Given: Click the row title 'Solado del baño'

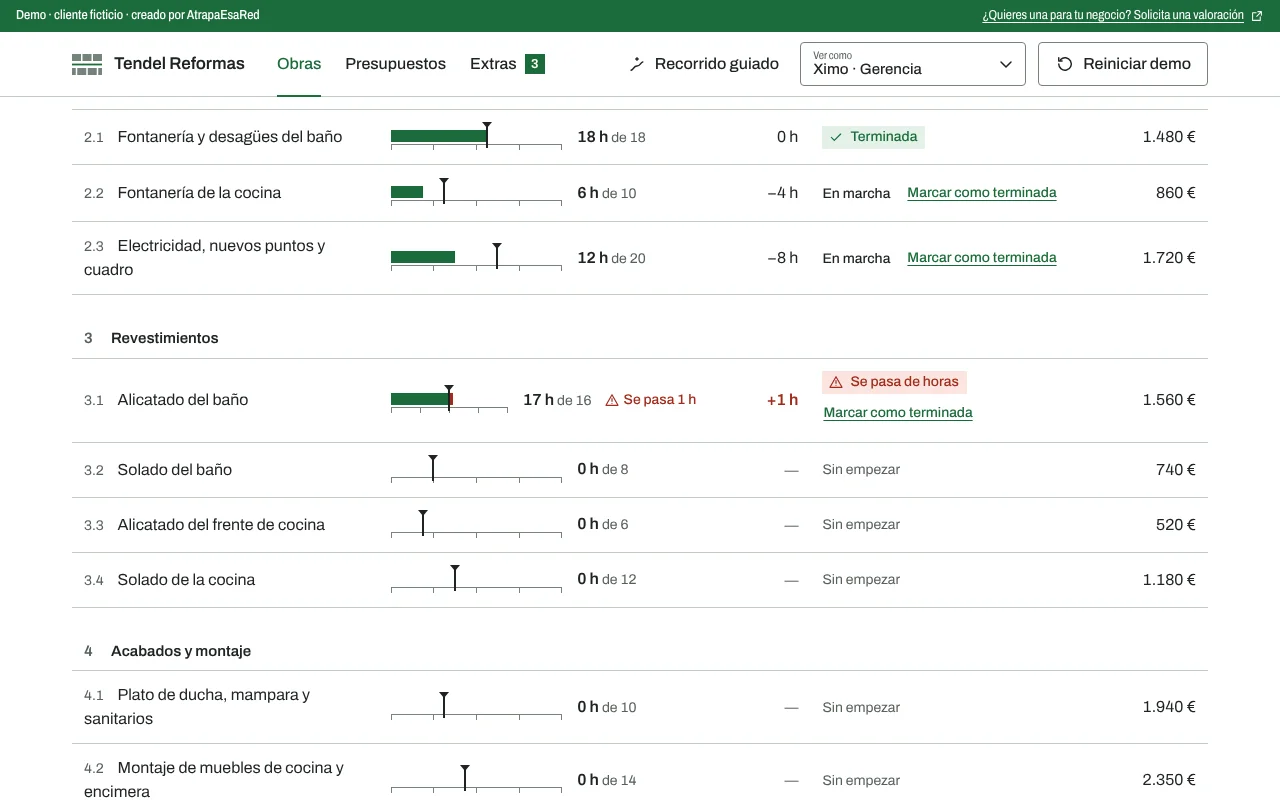Looking at the screenshot, I should [x=175, y=470].
